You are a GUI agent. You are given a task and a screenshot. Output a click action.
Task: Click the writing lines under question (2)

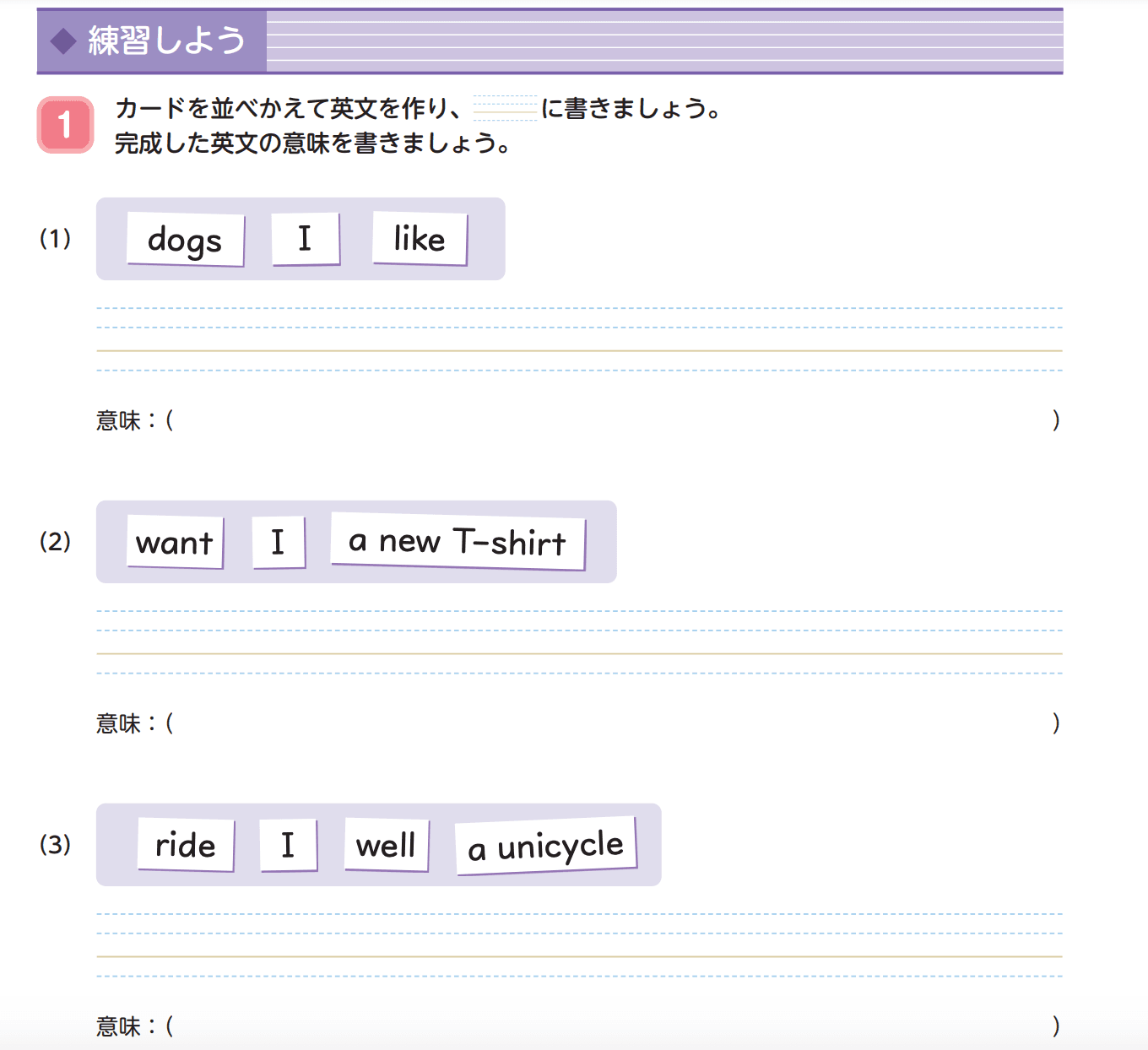(x=579, y=642)
